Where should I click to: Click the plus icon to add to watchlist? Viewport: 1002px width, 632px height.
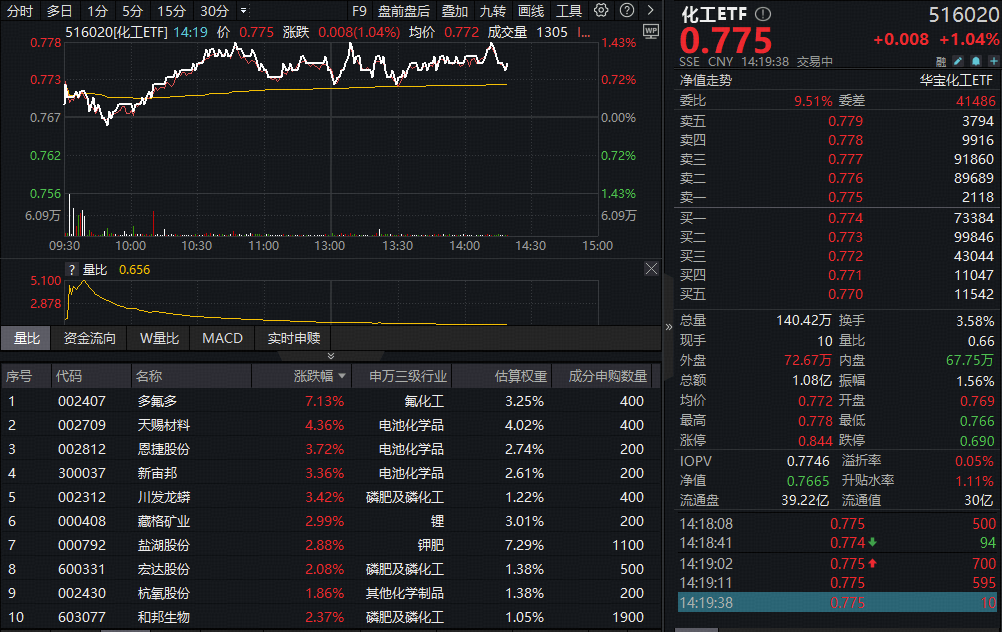tap(995, 62)
